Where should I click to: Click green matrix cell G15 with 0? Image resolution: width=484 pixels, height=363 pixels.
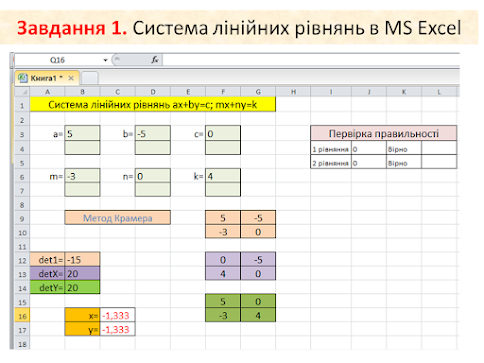pyautogui.click(x=258, y=301)
